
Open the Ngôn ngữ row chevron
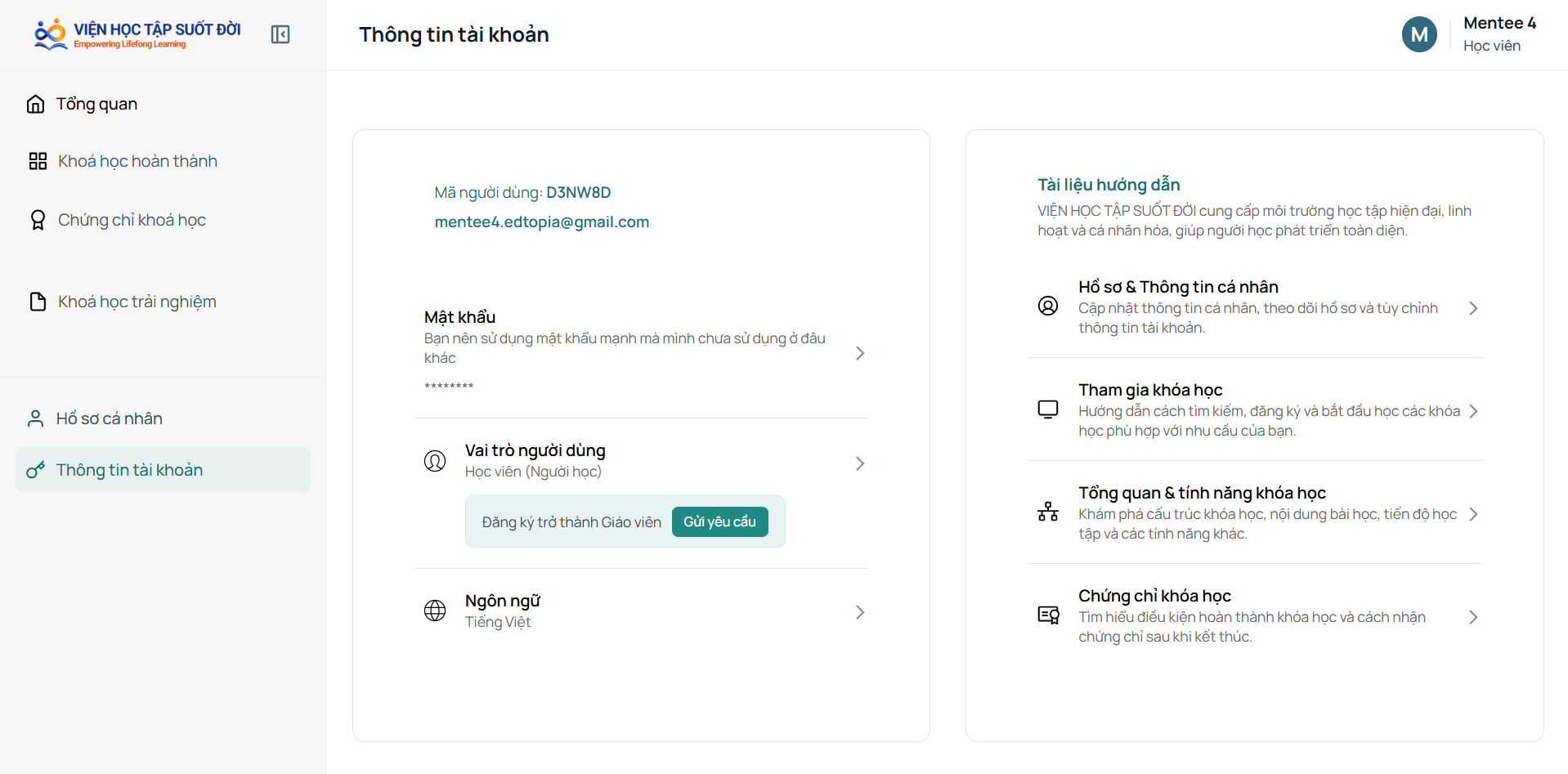(860, 612)
